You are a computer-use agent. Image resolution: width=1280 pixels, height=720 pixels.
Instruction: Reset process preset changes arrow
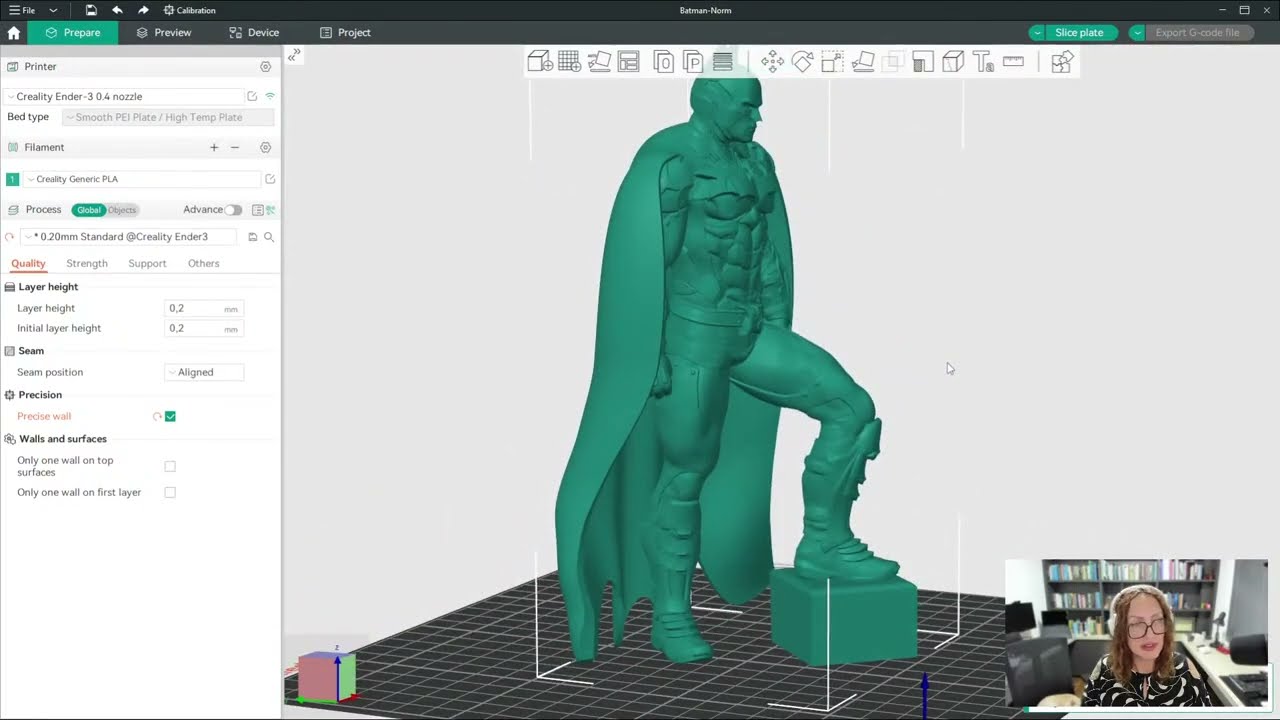pyautogui.click(x=10, y=237)
